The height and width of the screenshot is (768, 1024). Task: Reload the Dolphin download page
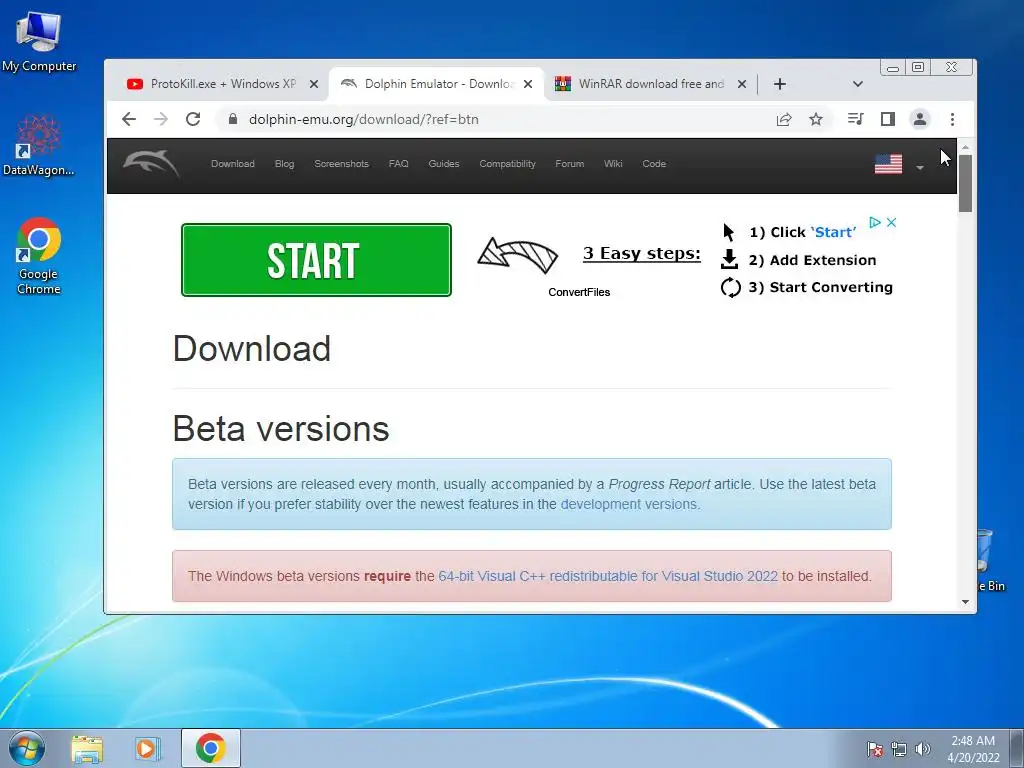click(x=193, y=119)
